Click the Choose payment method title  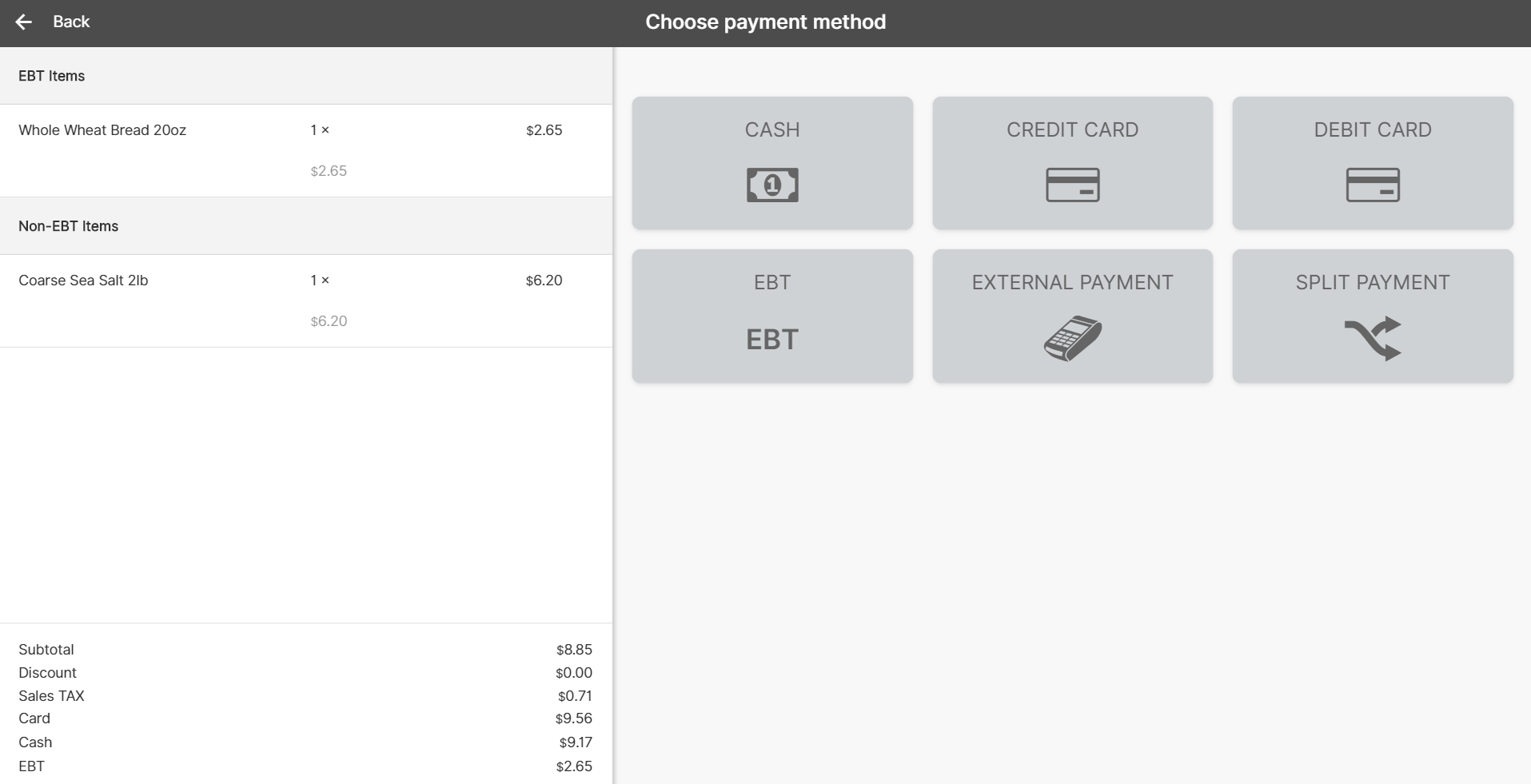tap(765, 22)
